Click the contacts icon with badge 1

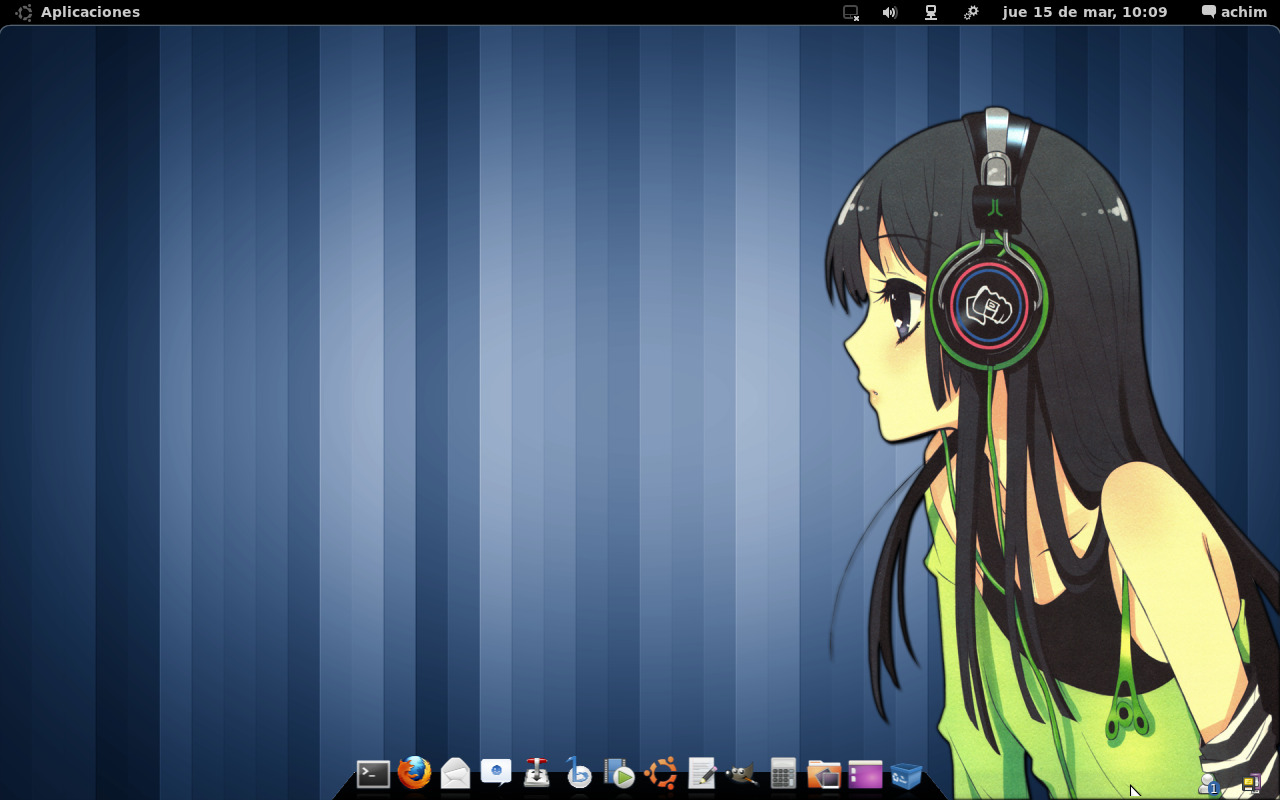[x=1209, y=784]
